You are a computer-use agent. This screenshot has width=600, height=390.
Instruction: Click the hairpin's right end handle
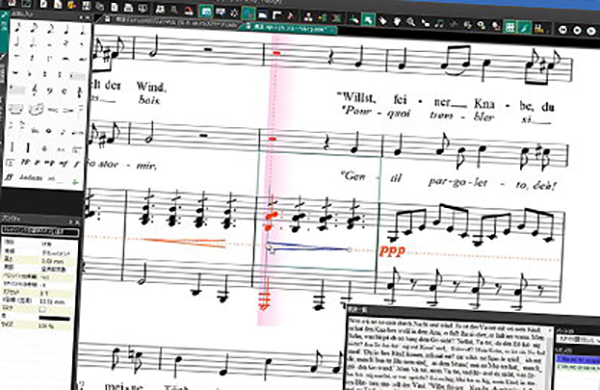349,250
